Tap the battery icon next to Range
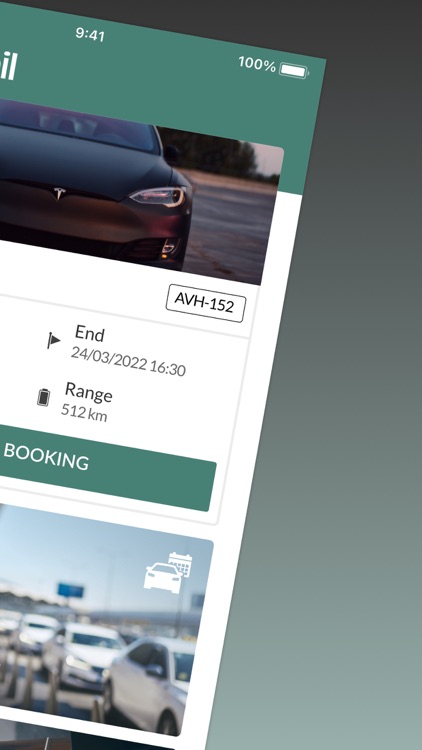Viewport: 422px width, 750px height. click(x=44, y=397)
